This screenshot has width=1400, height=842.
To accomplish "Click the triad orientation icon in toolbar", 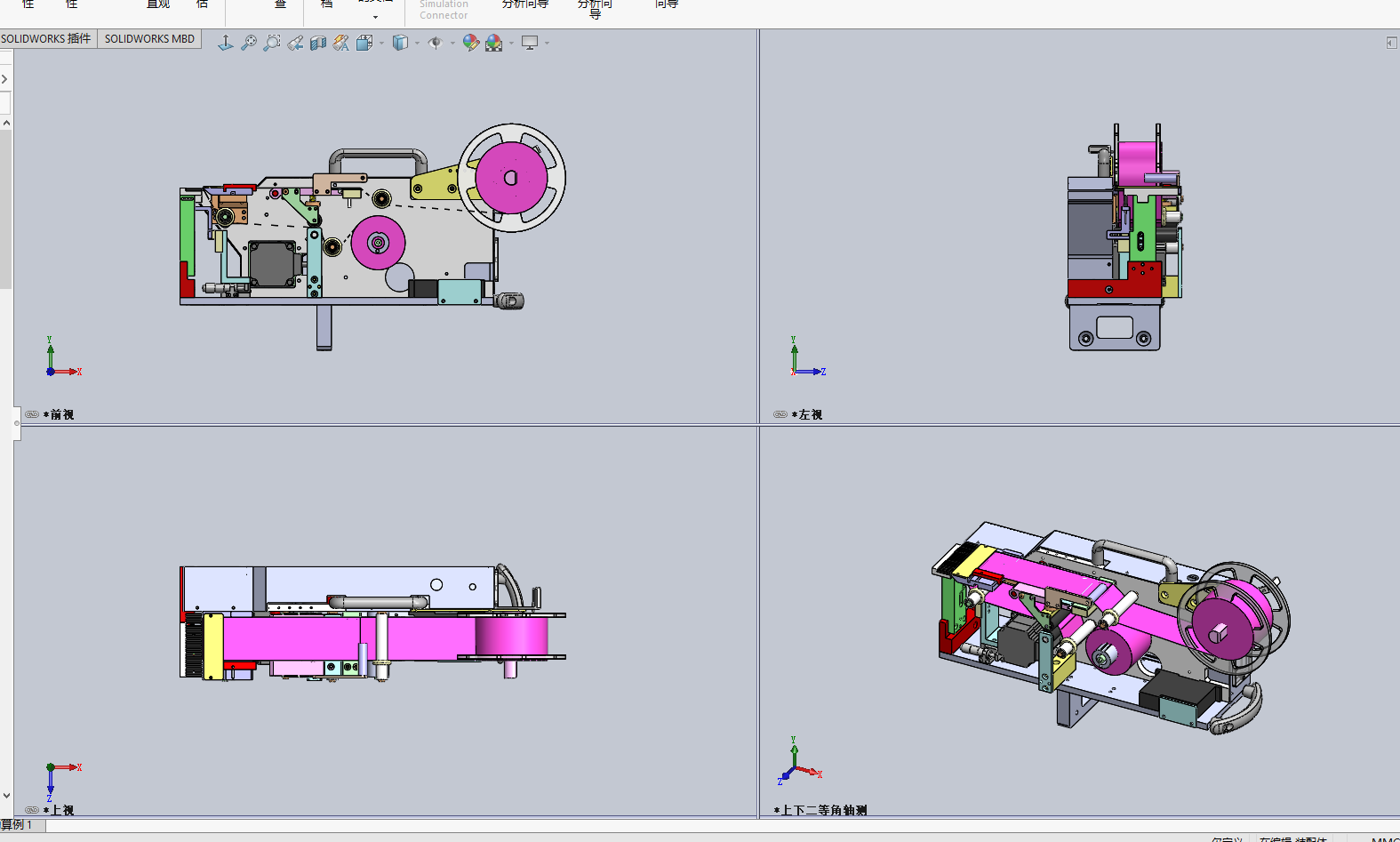I will [226, 43].
